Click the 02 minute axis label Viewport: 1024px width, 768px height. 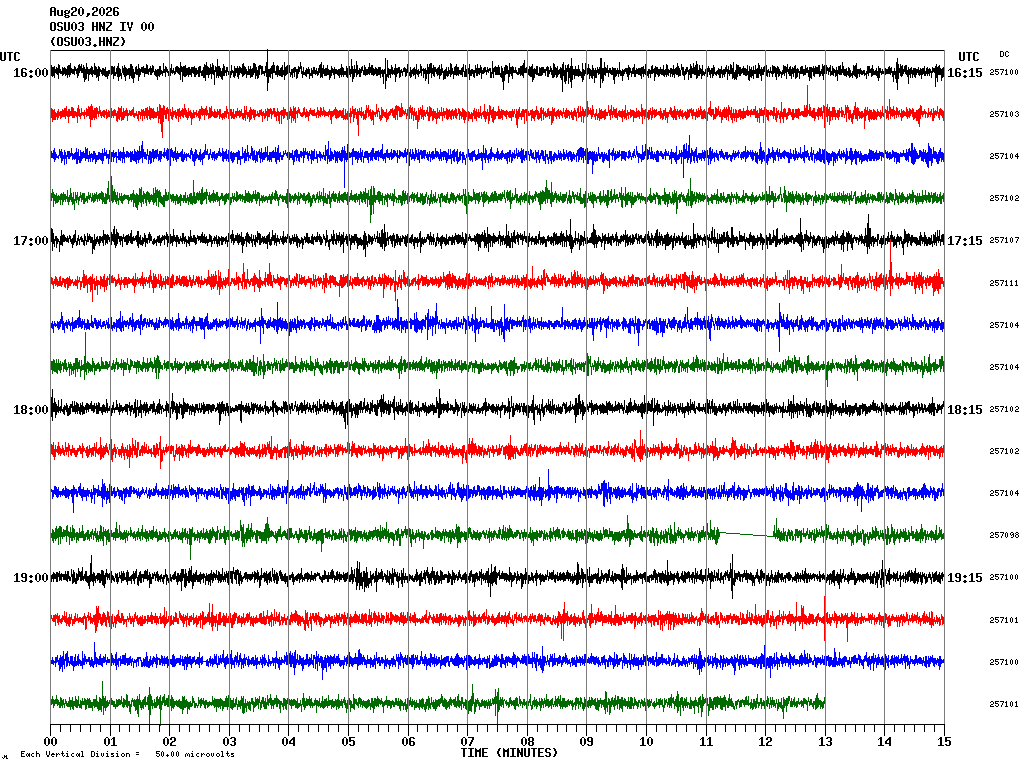tap(170, 742)
